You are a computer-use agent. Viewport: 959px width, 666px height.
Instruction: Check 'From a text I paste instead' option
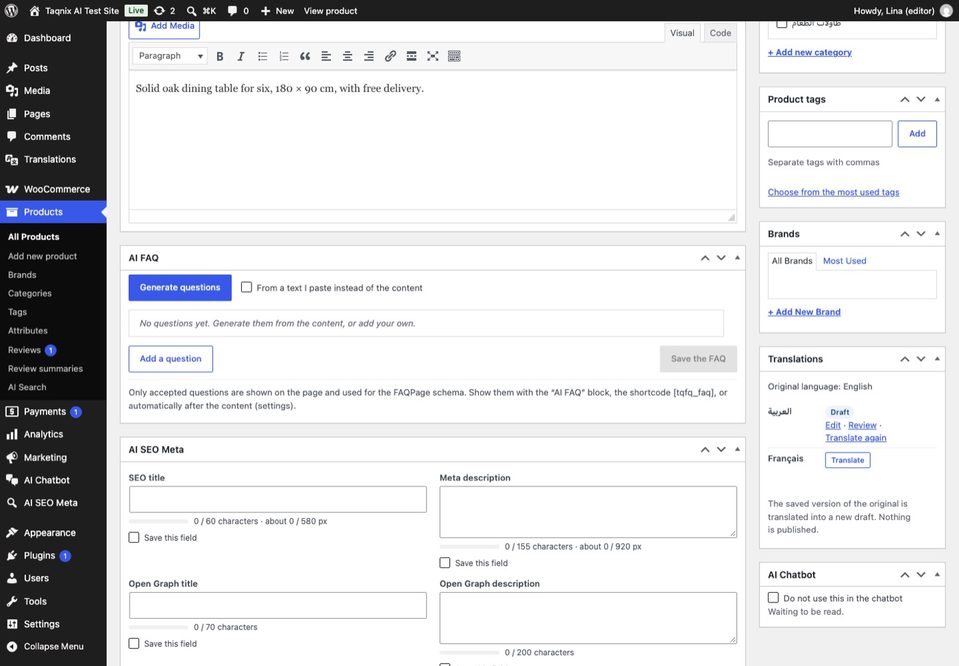pos(246,287)
